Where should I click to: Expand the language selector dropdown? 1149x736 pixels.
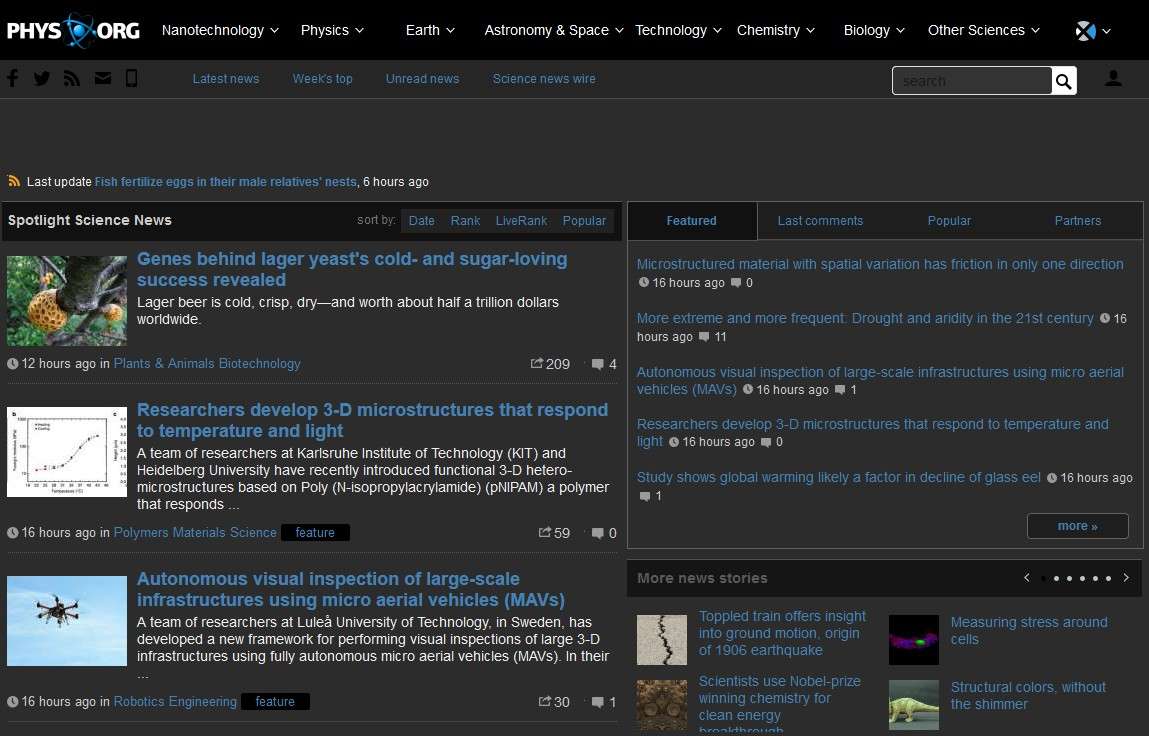click(x=1092, y=30)
